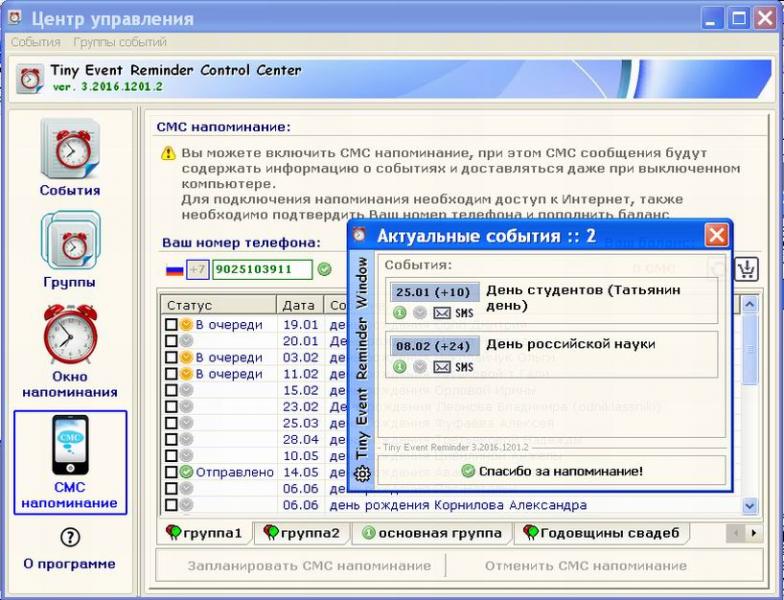
Task: Switch to the Годовщины свадеб tab
Action: 602,533
